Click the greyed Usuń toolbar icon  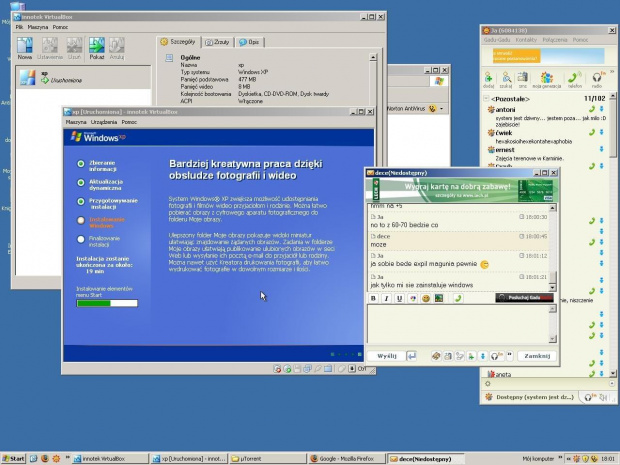click(74, 48)
